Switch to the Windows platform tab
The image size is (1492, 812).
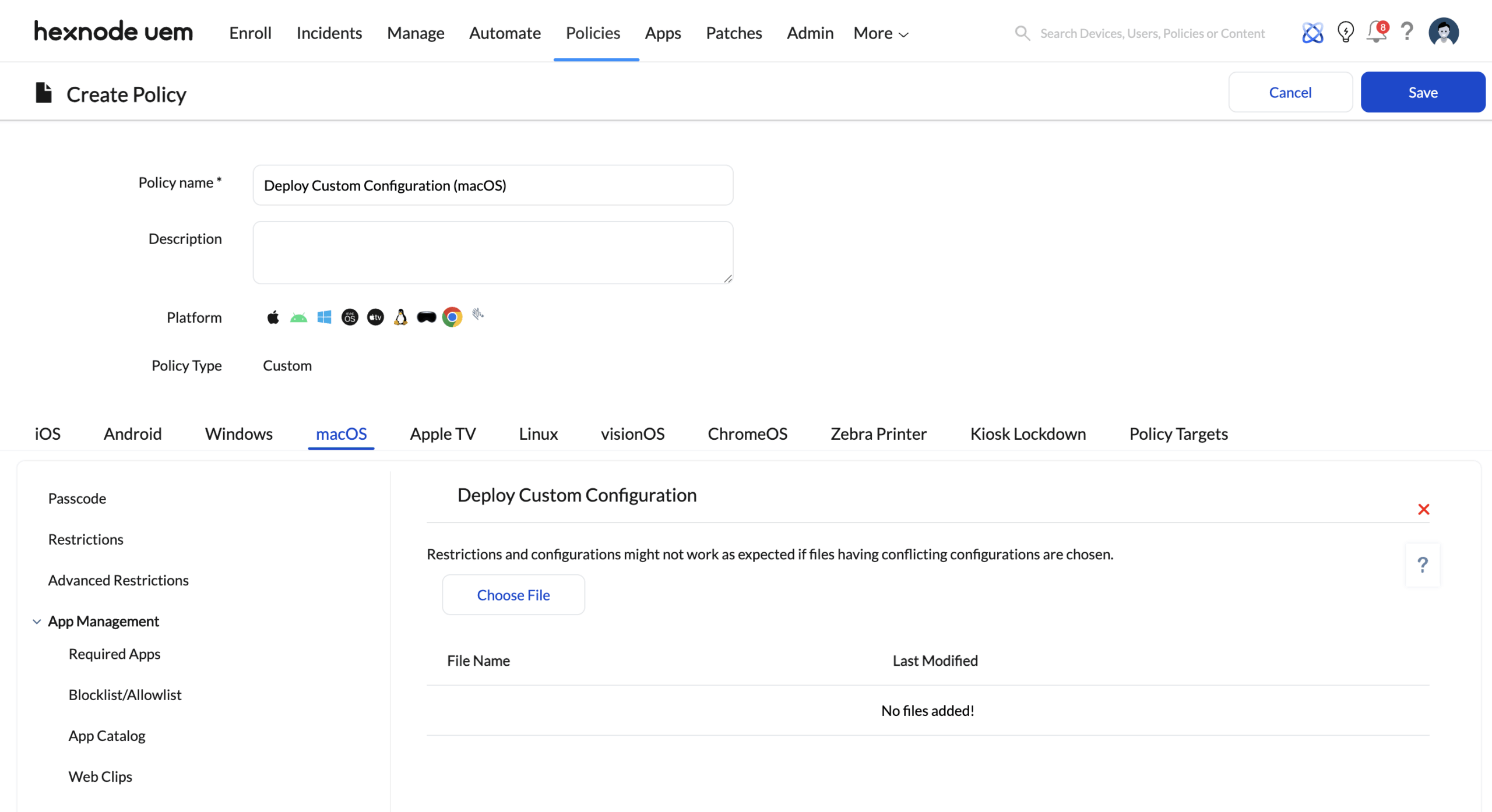pyautogui.click(x=238, y=434)
